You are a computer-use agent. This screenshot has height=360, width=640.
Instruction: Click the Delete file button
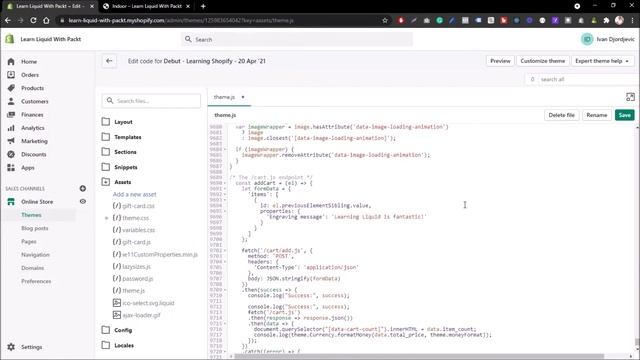561,115
